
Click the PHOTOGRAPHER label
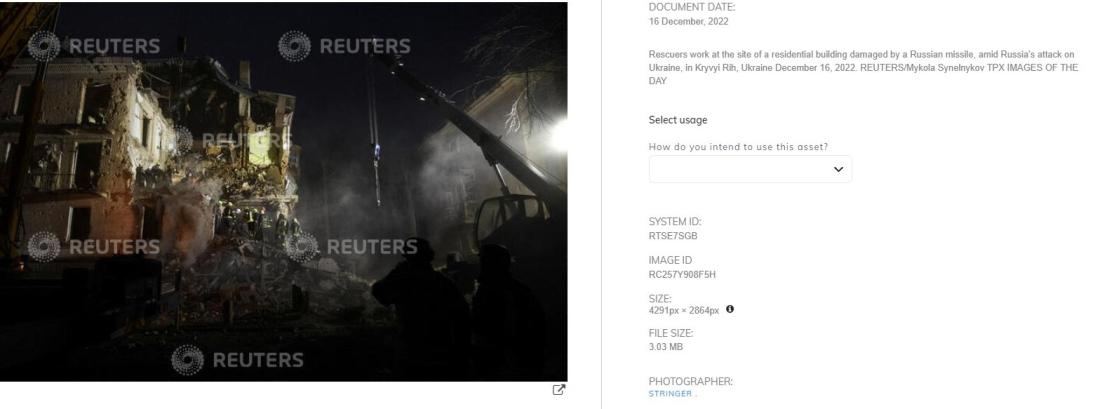coord(690,382)
